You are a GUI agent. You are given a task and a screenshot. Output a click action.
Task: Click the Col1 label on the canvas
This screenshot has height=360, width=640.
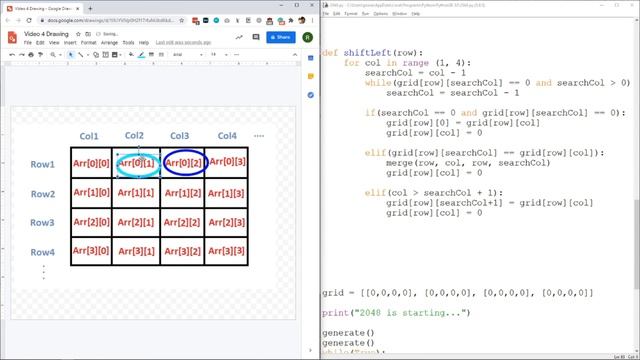(89, 136)
